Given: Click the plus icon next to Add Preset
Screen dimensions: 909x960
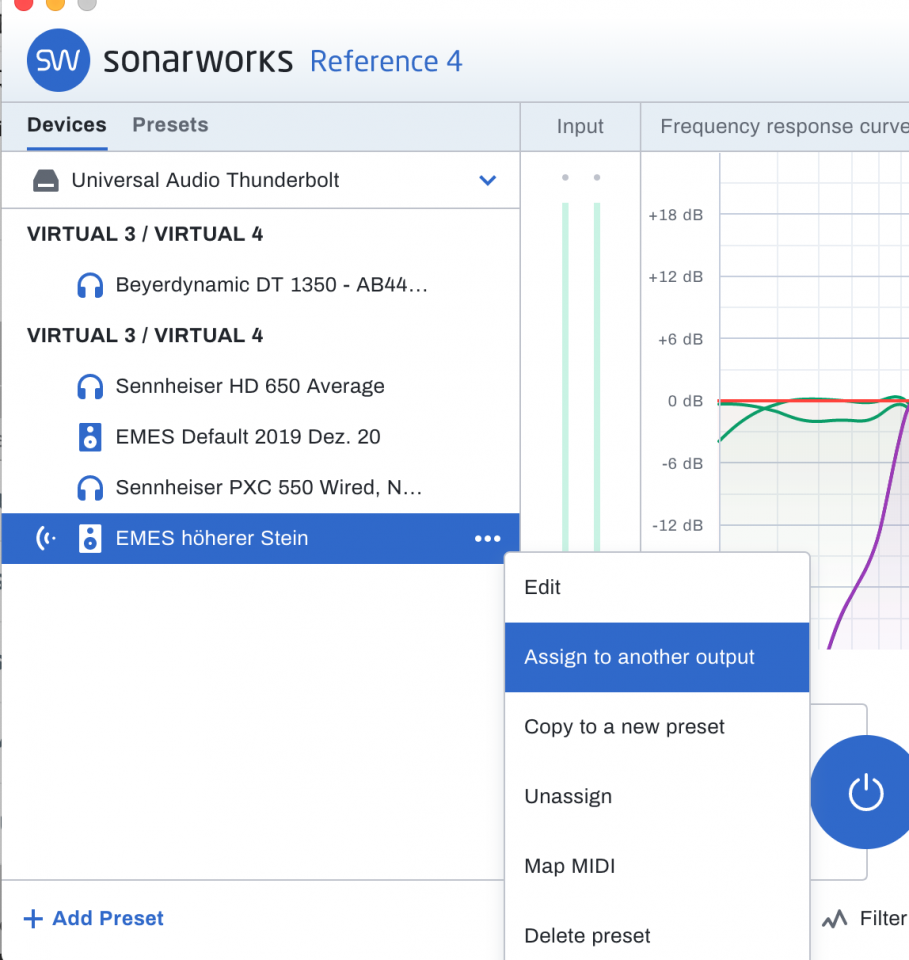Looking at the screenshot, I should (33, 918).
